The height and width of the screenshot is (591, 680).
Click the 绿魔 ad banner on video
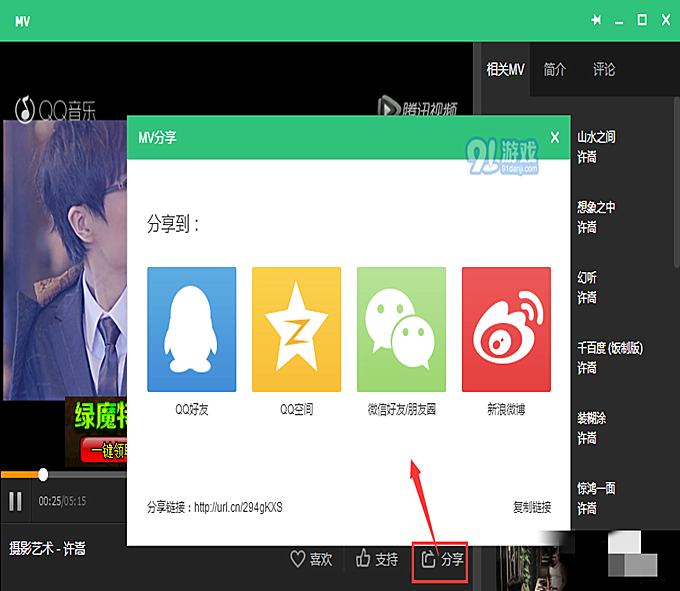[96, 432]
